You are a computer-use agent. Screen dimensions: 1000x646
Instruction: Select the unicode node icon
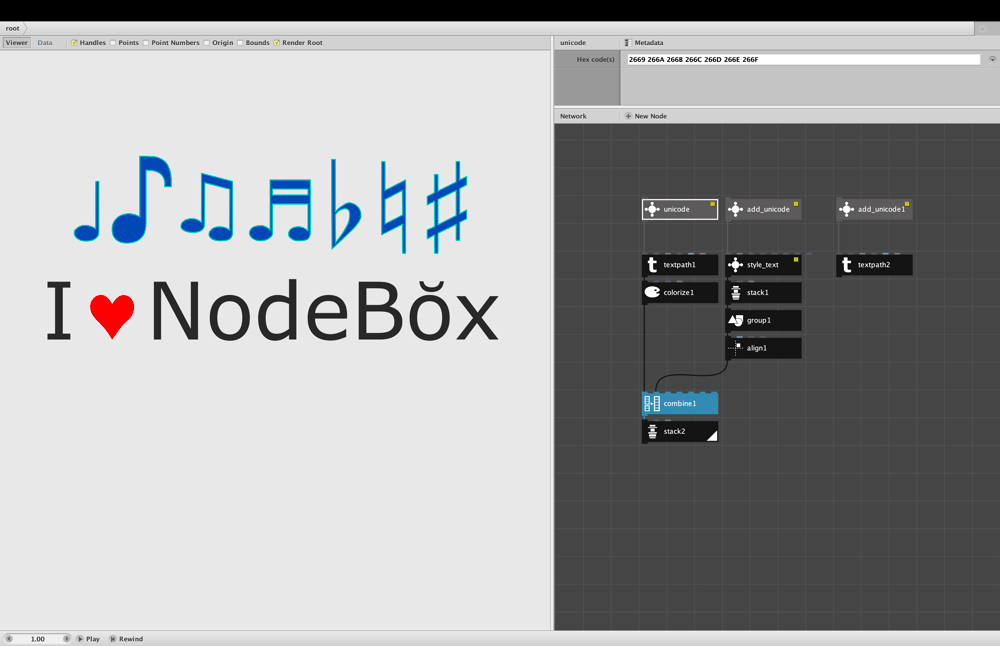click(652, 209)
